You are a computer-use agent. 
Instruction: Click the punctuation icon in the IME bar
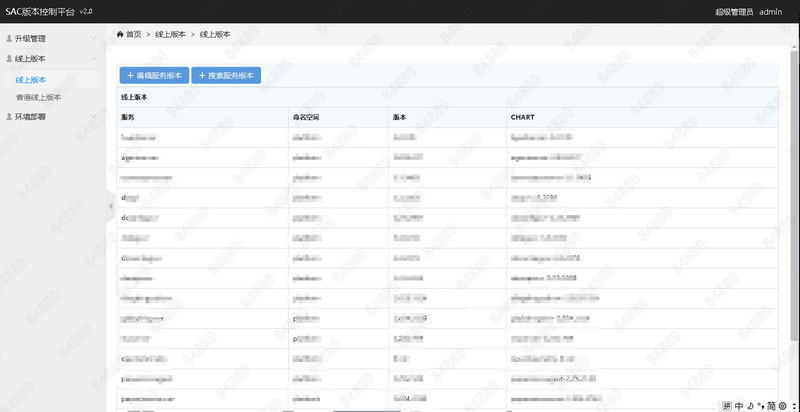(x=760, y=406)
